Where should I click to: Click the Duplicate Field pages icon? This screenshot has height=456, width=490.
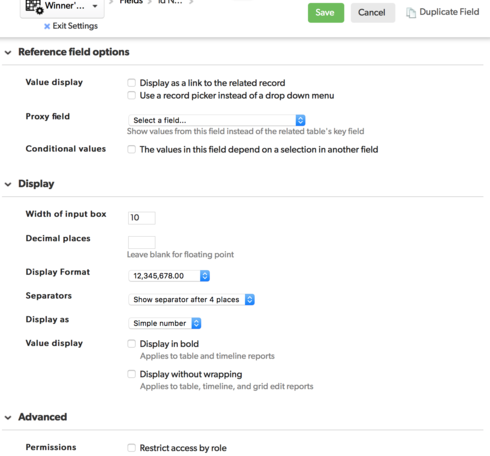tap(411, 13)
